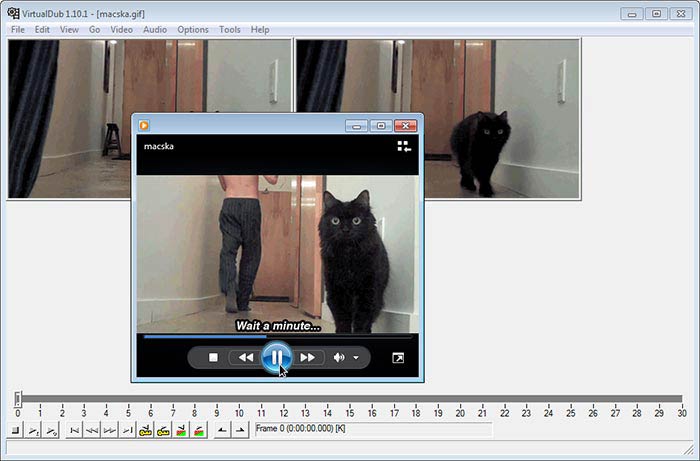Stop the macska video in the player
700x461 pixels.
(x=213, y=358)
